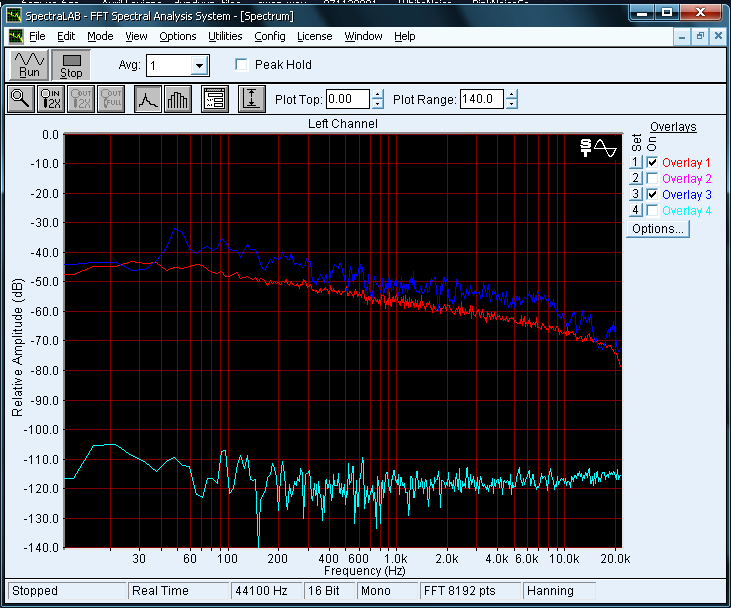Decrease Plot Range with down arrow

(512, 104)
